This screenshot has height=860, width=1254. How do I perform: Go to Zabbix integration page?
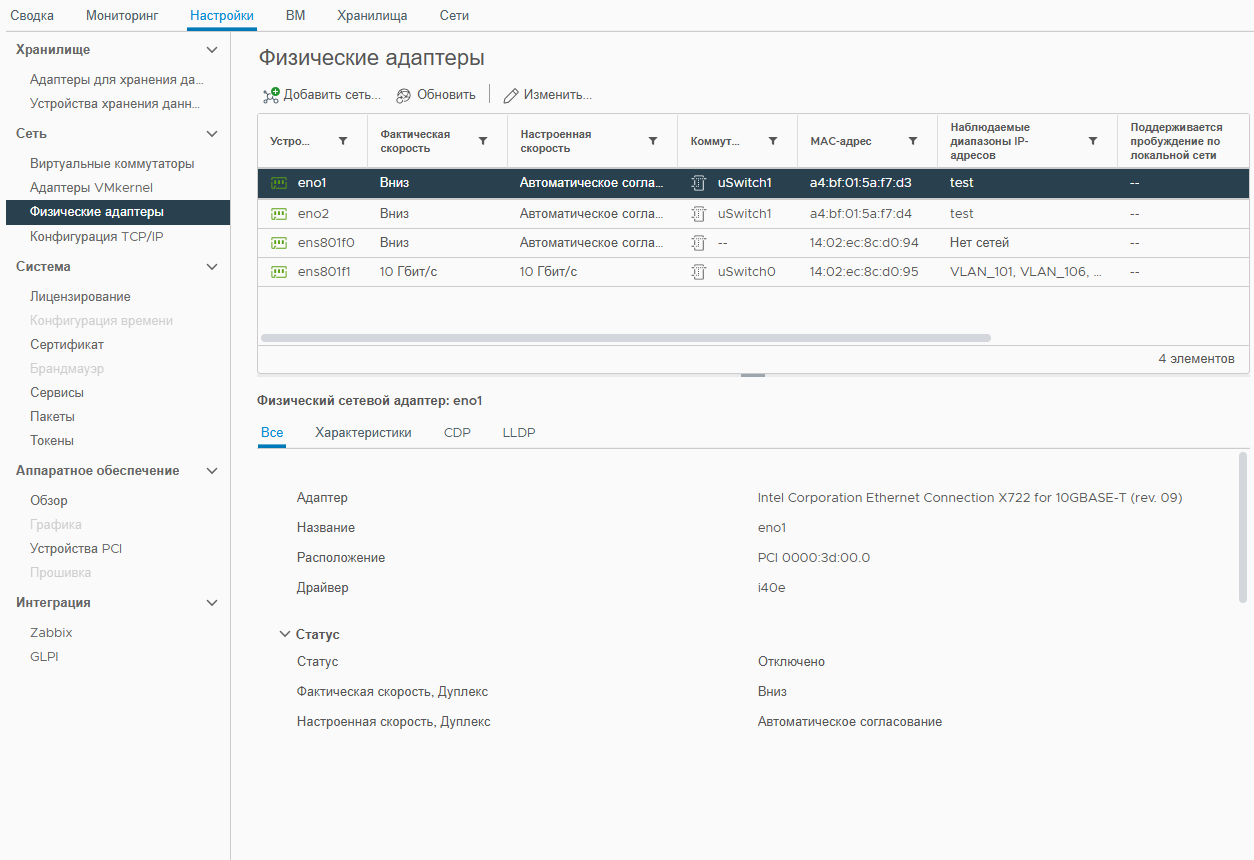point(51,633)
